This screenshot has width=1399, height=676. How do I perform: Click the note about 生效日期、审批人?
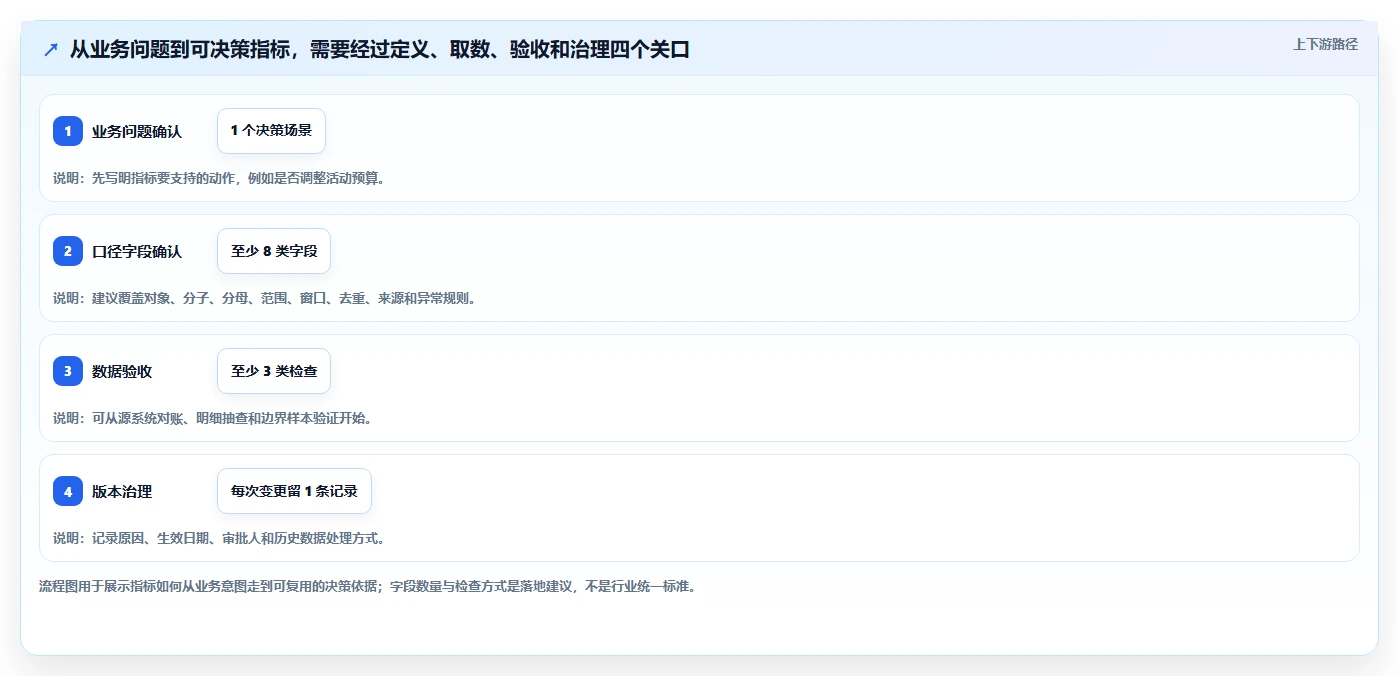pos(219,538)
